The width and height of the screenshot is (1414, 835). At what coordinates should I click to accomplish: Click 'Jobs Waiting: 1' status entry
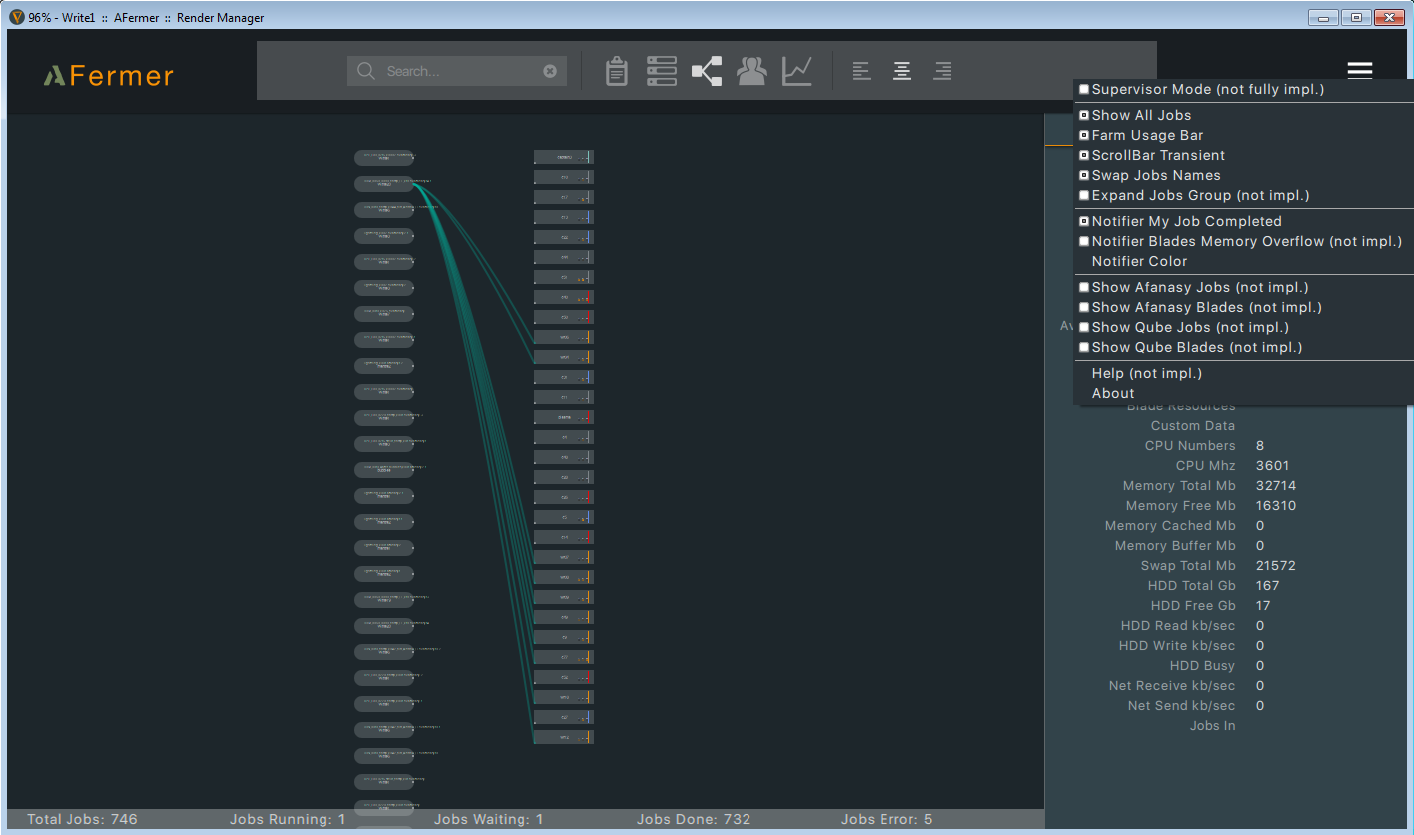tap(489, 819)
